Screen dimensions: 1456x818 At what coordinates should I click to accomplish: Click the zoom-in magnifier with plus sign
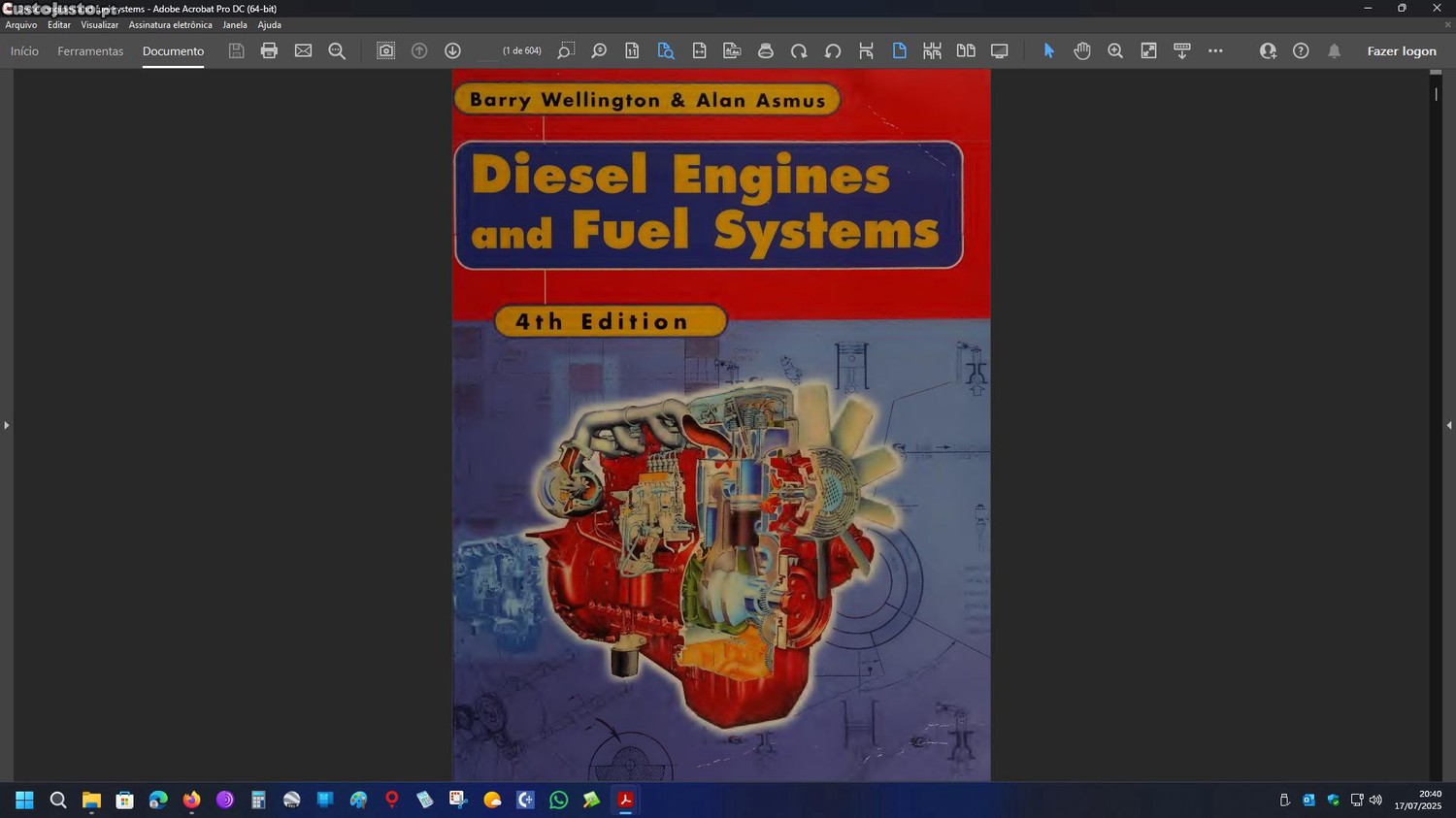point(1115,50)
